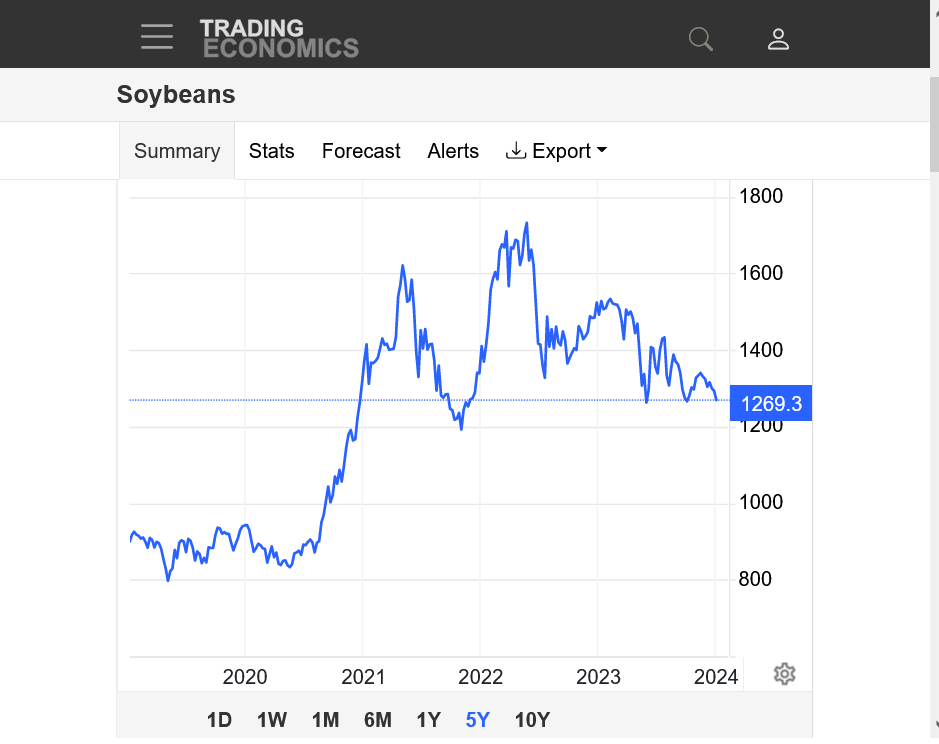Switch to the Summary tab

(177, 151)
